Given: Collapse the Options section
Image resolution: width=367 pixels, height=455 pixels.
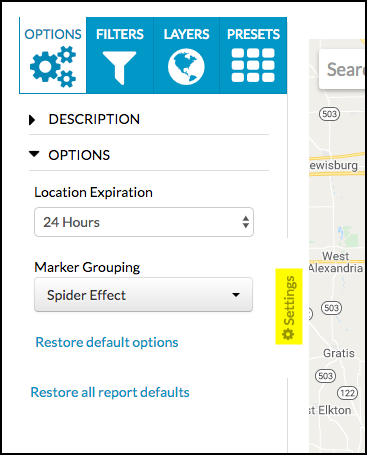Looking at the screenshot, I should pos(70,155).
